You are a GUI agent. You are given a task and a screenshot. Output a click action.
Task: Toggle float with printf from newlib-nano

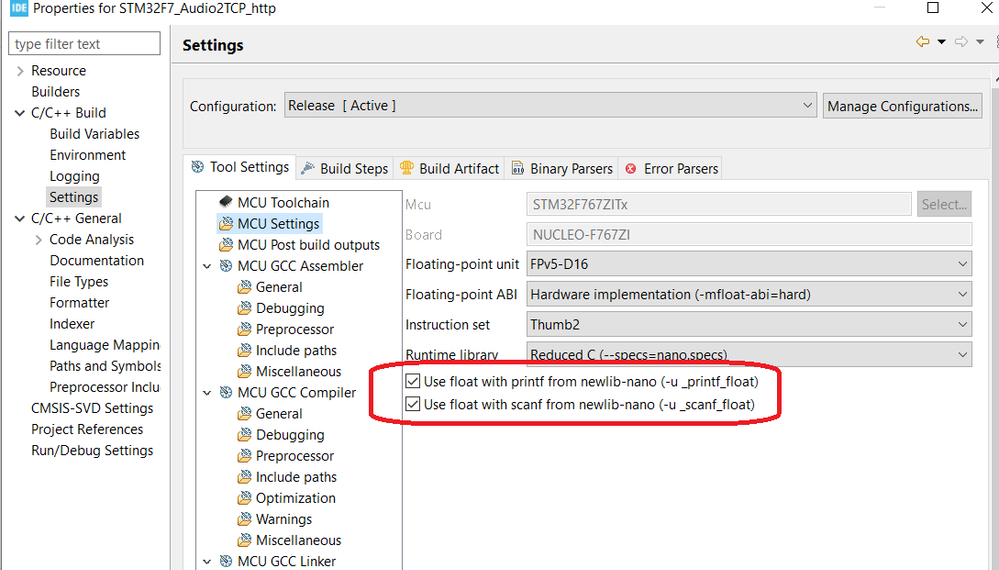[413, 381]
